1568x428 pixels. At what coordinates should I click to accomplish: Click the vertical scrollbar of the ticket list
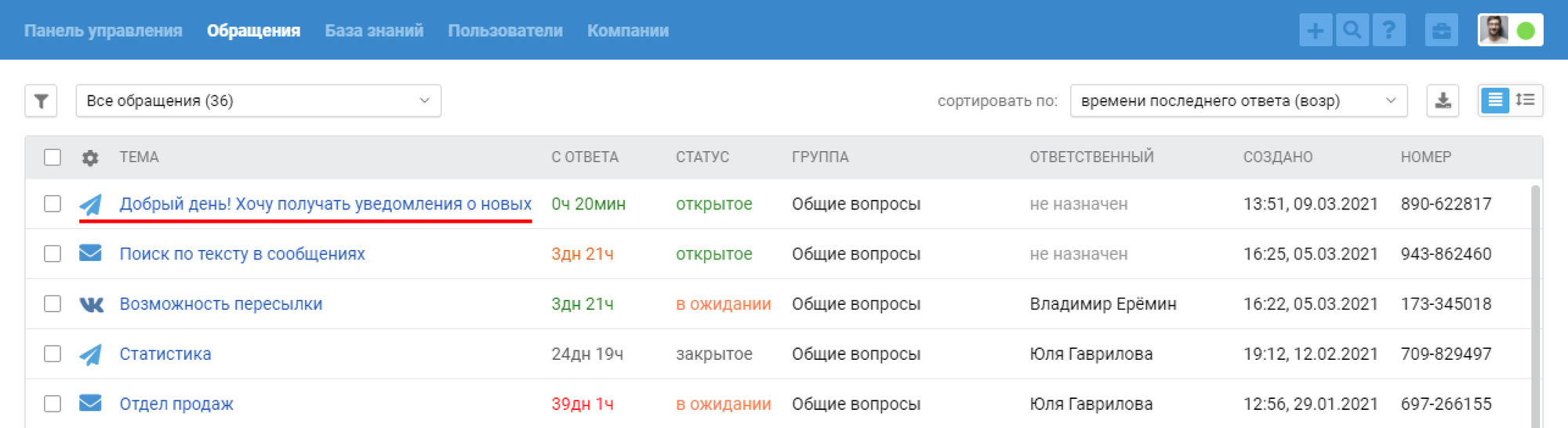[x=1535, y=306]
